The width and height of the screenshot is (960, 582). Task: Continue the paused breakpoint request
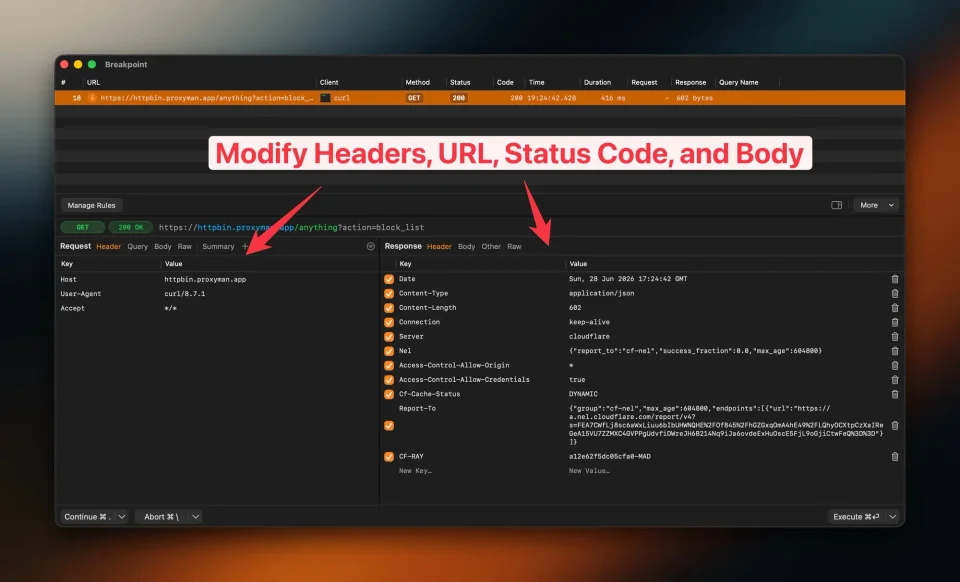click(x=88, y=517)
